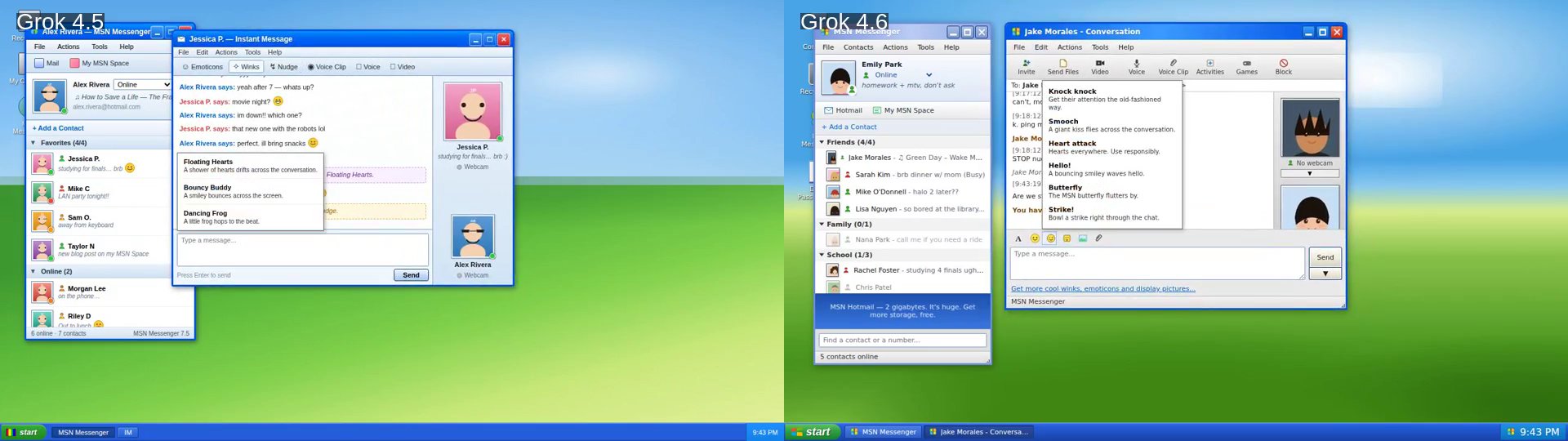Viewport: 1568px width, 441px height.
Task: Open Activities in the Jake Morales toolbar
Action: [1210, 67]
